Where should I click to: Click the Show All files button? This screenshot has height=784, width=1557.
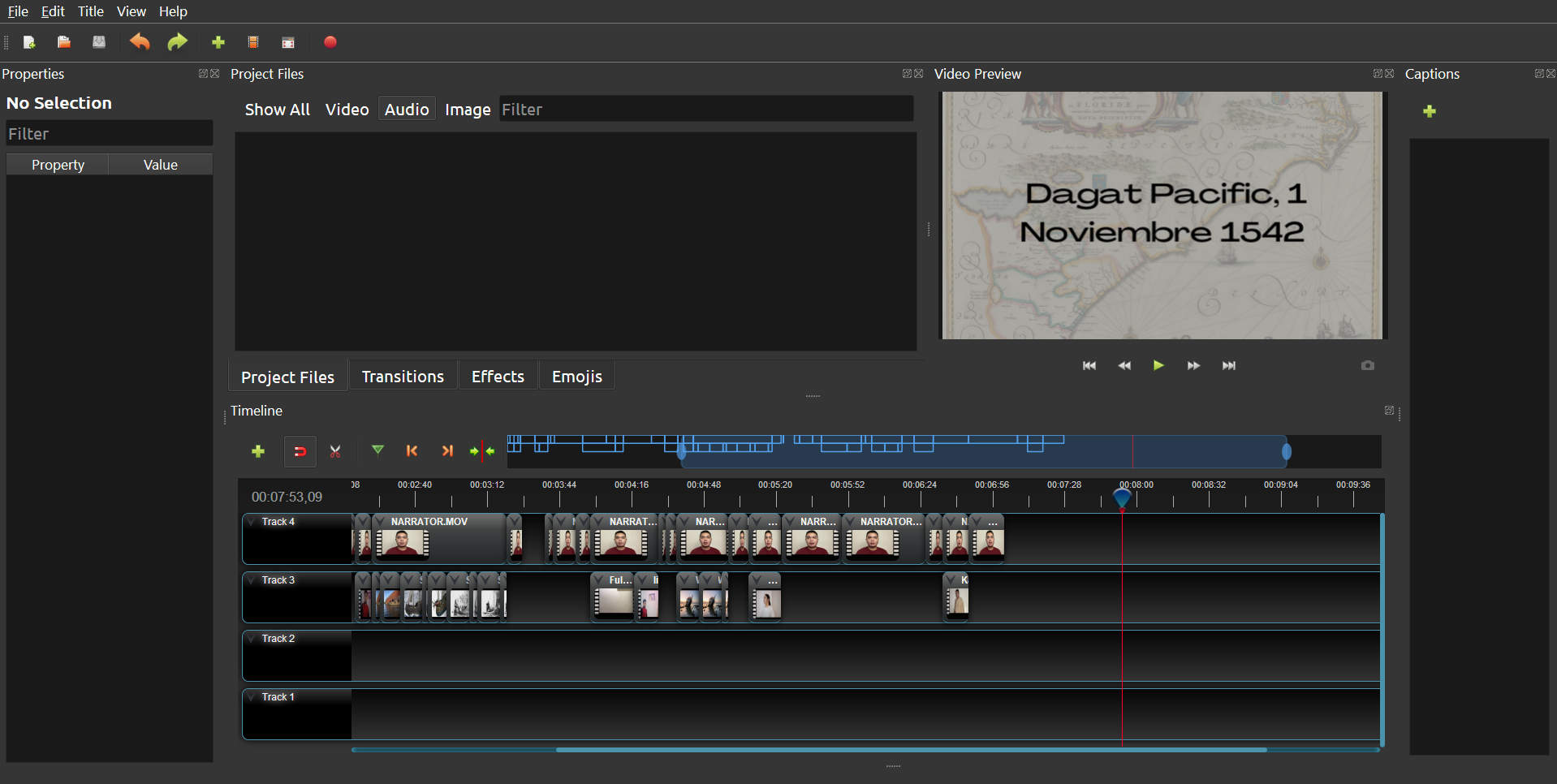pos(277,109)
